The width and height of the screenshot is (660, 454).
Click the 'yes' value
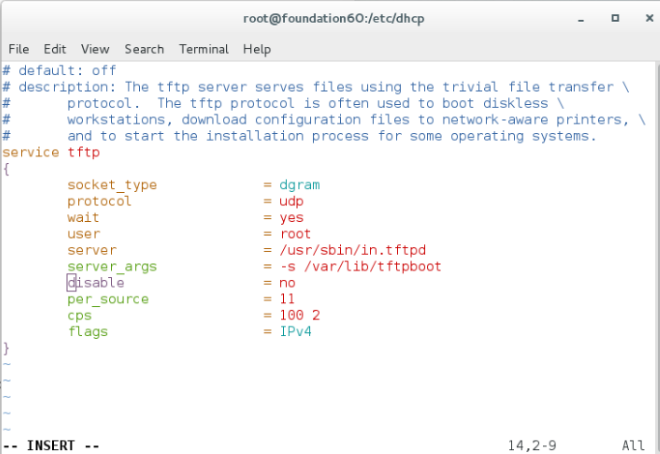[291, 218]
